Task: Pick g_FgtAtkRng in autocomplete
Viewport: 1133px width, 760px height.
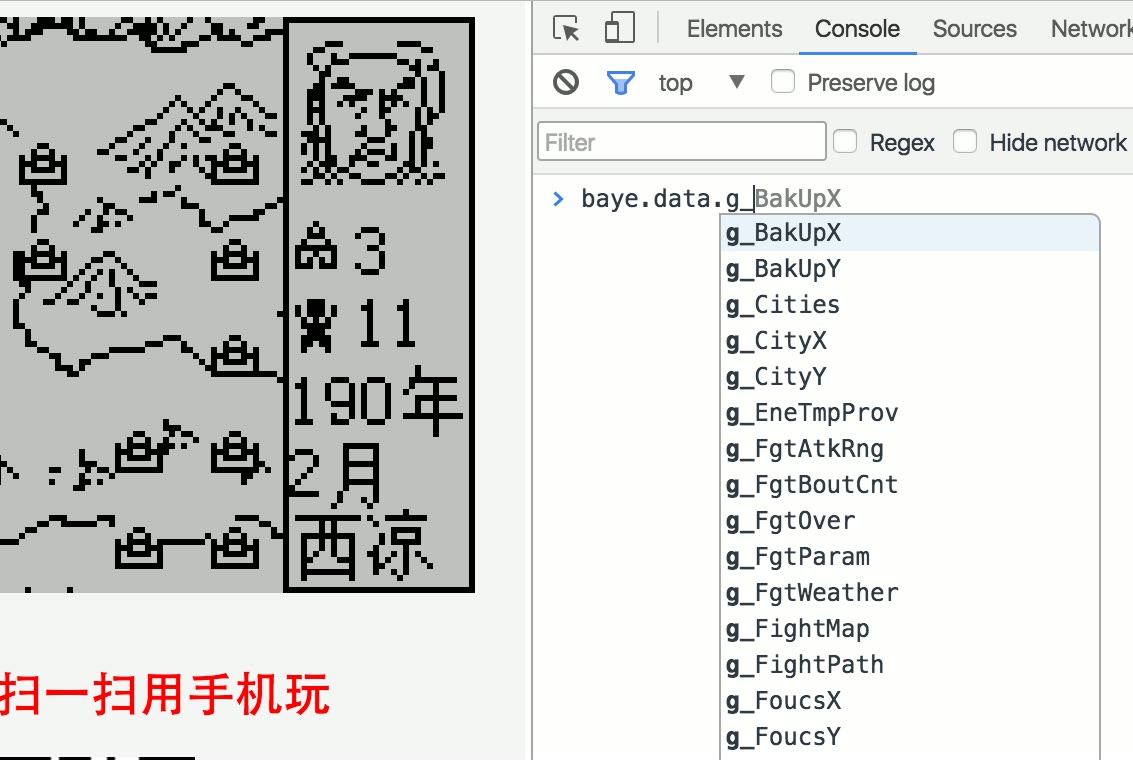Action: coord(910,449)
